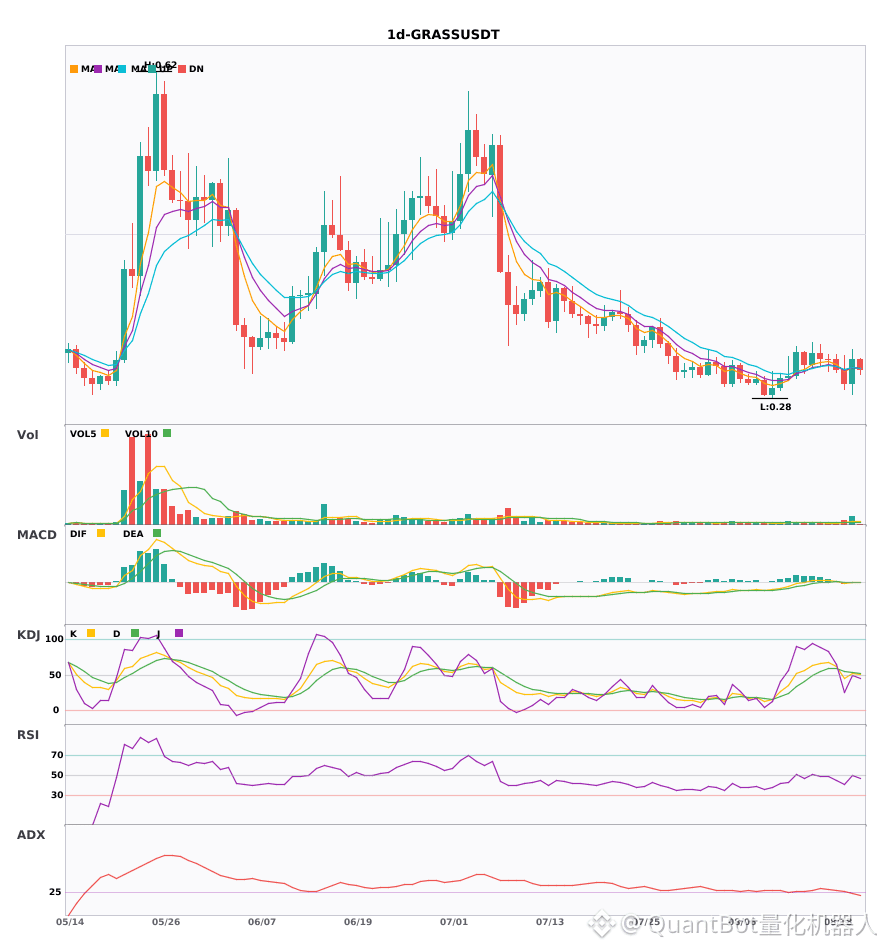Click the ADX 25 axis value

click(55, 892)
